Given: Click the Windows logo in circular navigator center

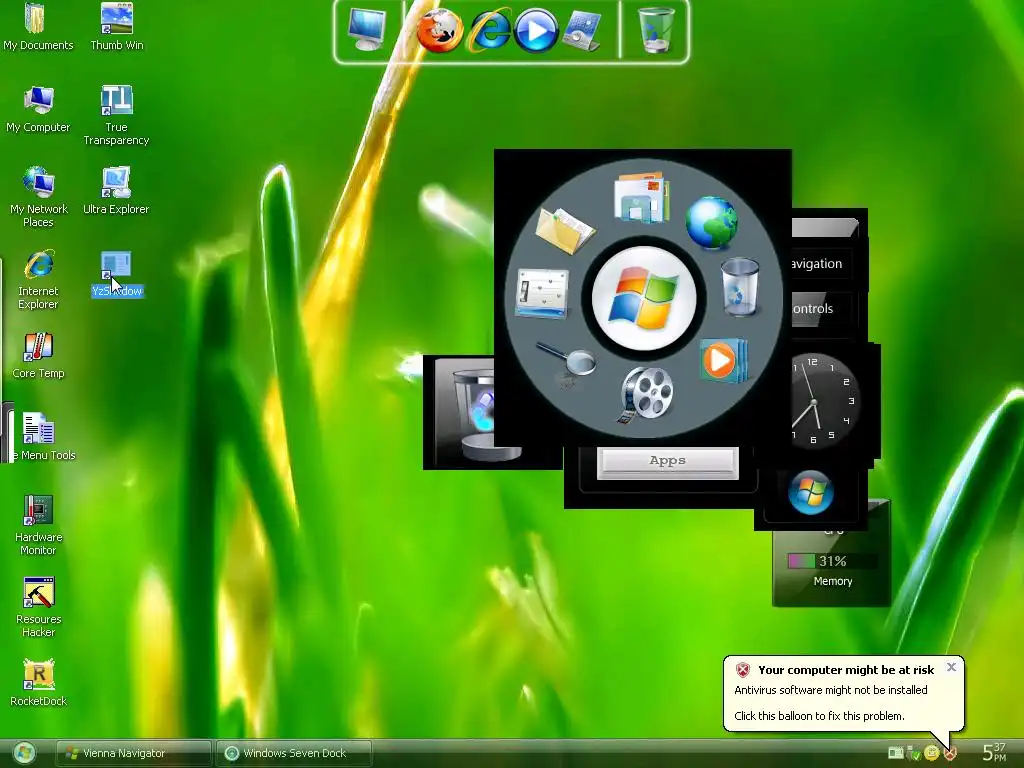Looking at the screenshot, I should (x=644, y=298).
